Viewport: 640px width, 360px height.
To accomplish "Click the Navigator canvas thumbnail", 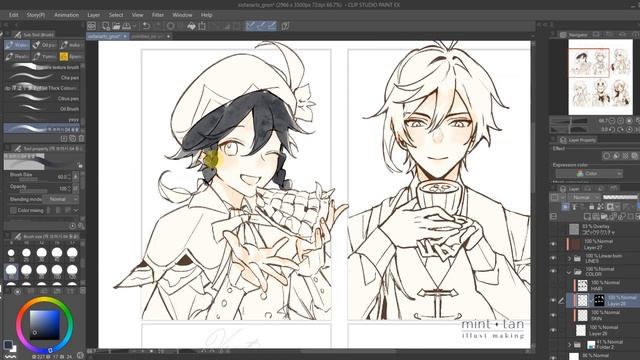I will point(600,77).
